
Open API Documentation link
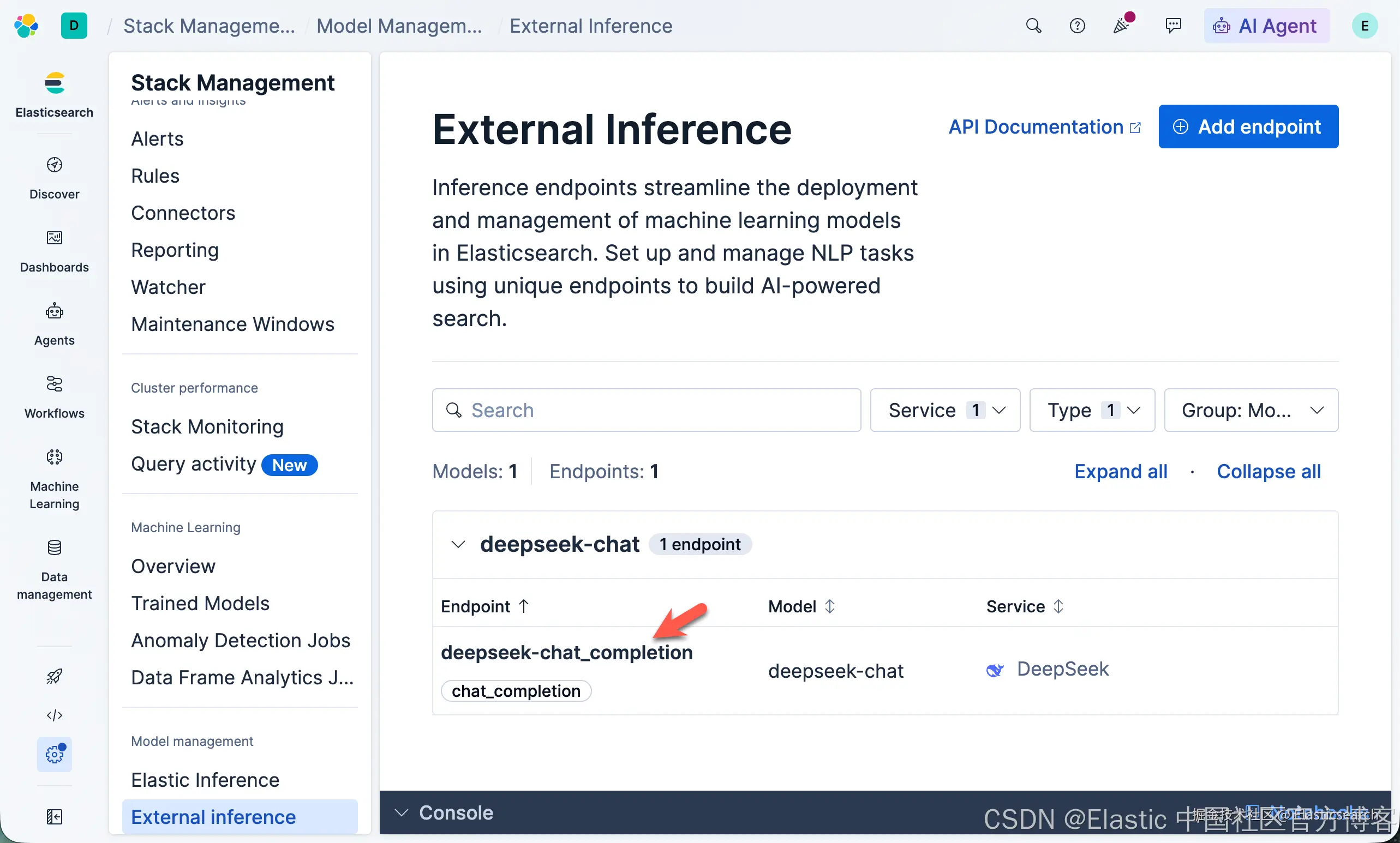coord(1044,127)
